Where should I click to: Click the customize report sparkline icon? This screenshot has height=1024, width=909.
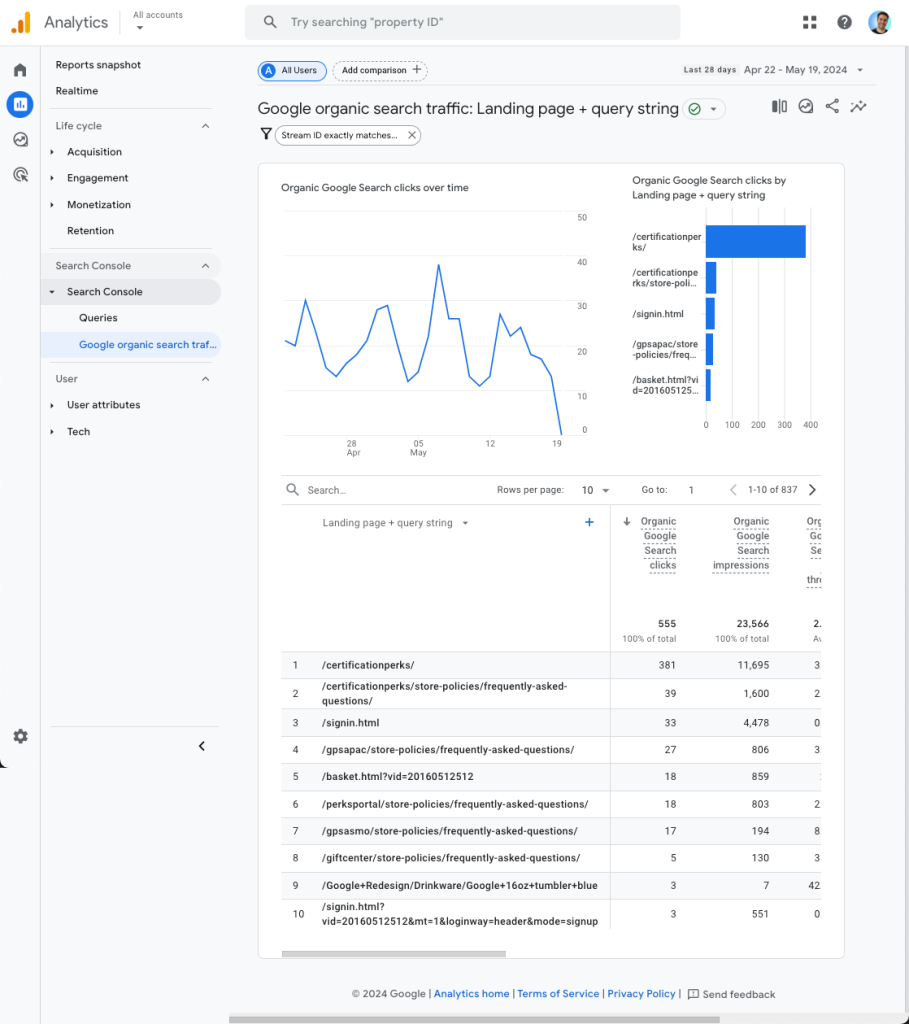858,106
